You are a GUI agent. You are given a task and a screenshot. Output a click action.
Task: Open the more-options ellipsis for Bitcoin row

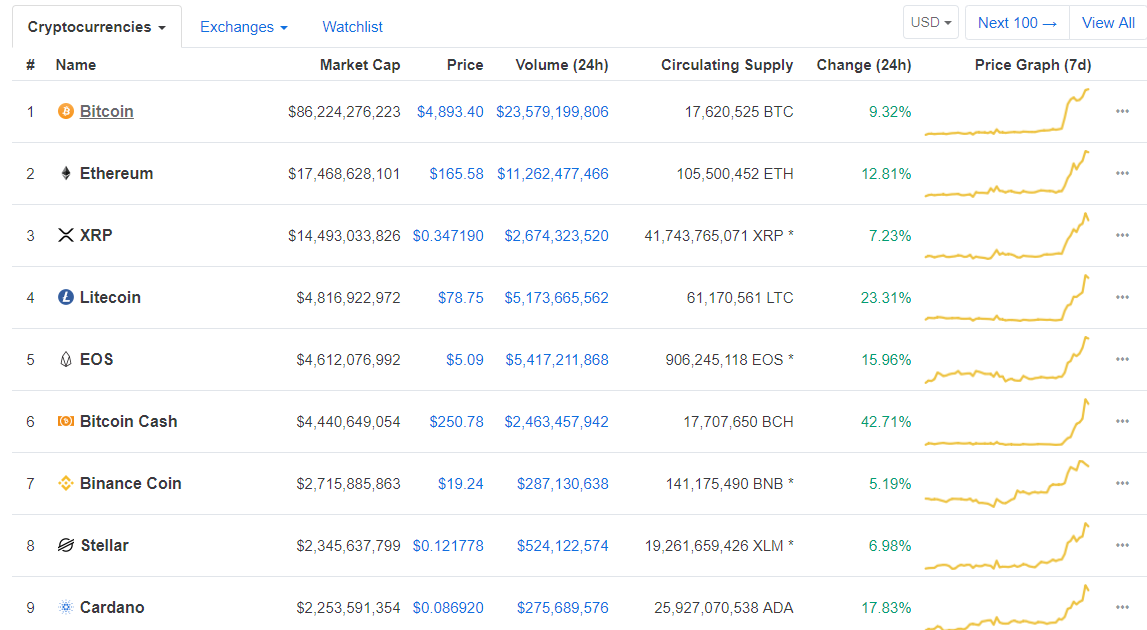[1122, 111]
